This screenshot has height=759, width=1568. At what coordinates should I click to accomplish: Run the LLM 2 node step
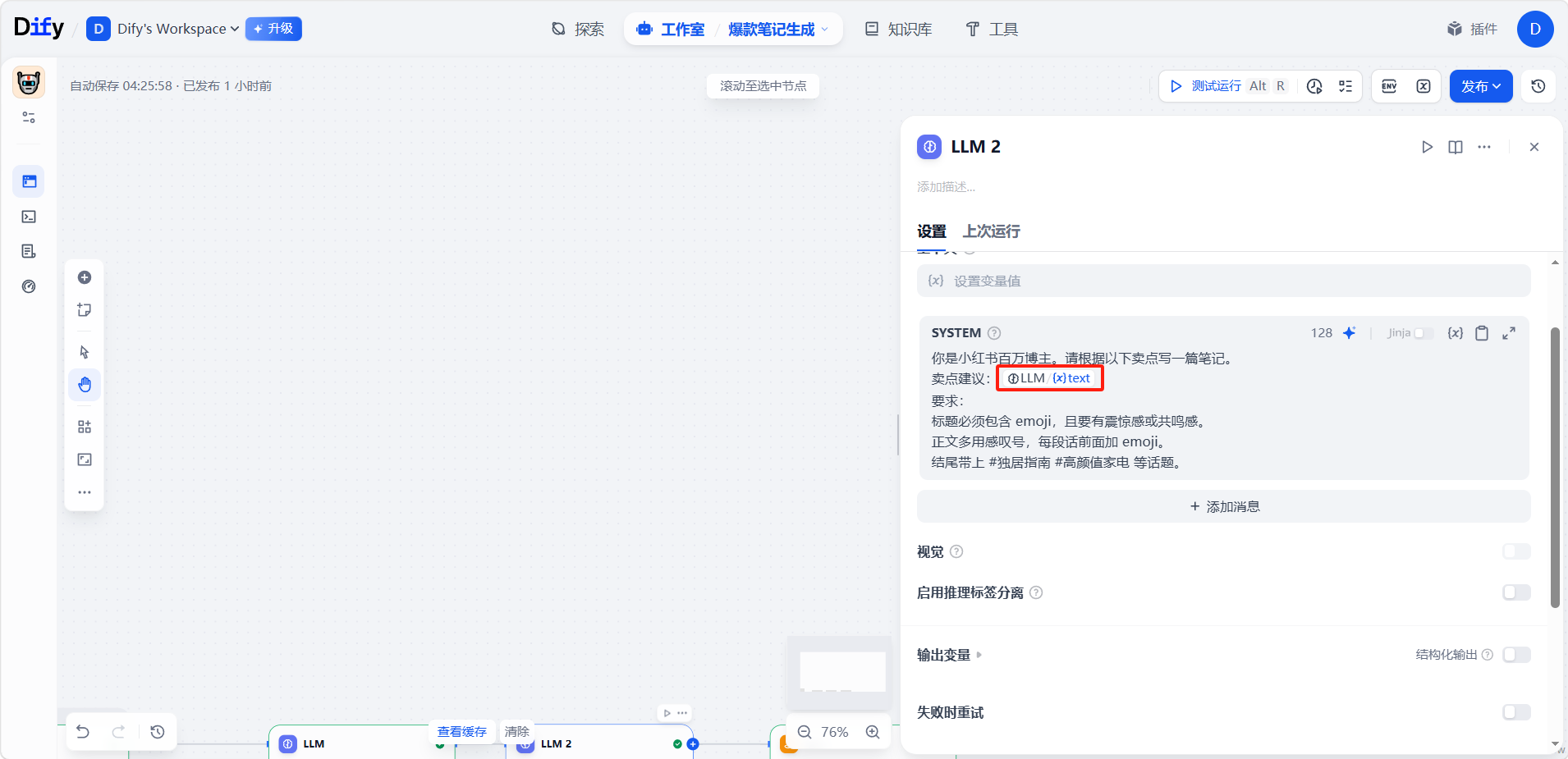coord(1427,147)
